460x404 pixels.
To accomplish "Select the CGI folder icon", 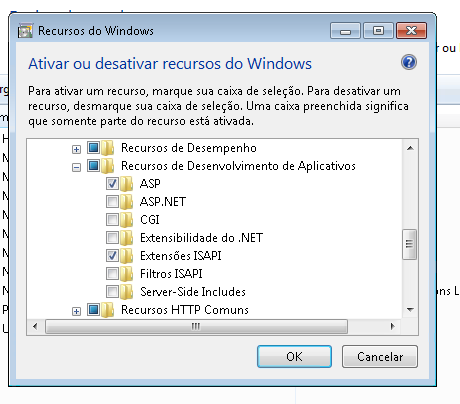I will tap(127, 220).
